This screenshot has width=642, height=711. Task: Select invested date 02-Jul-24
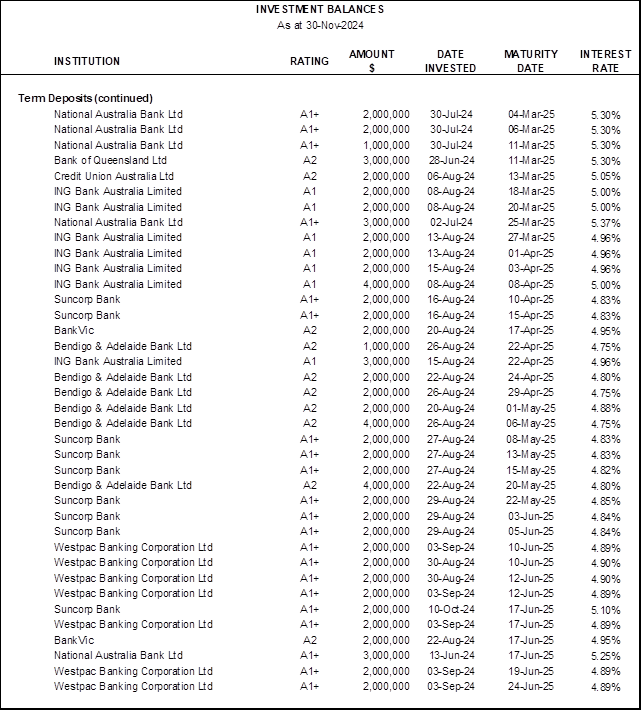point(451,223)
